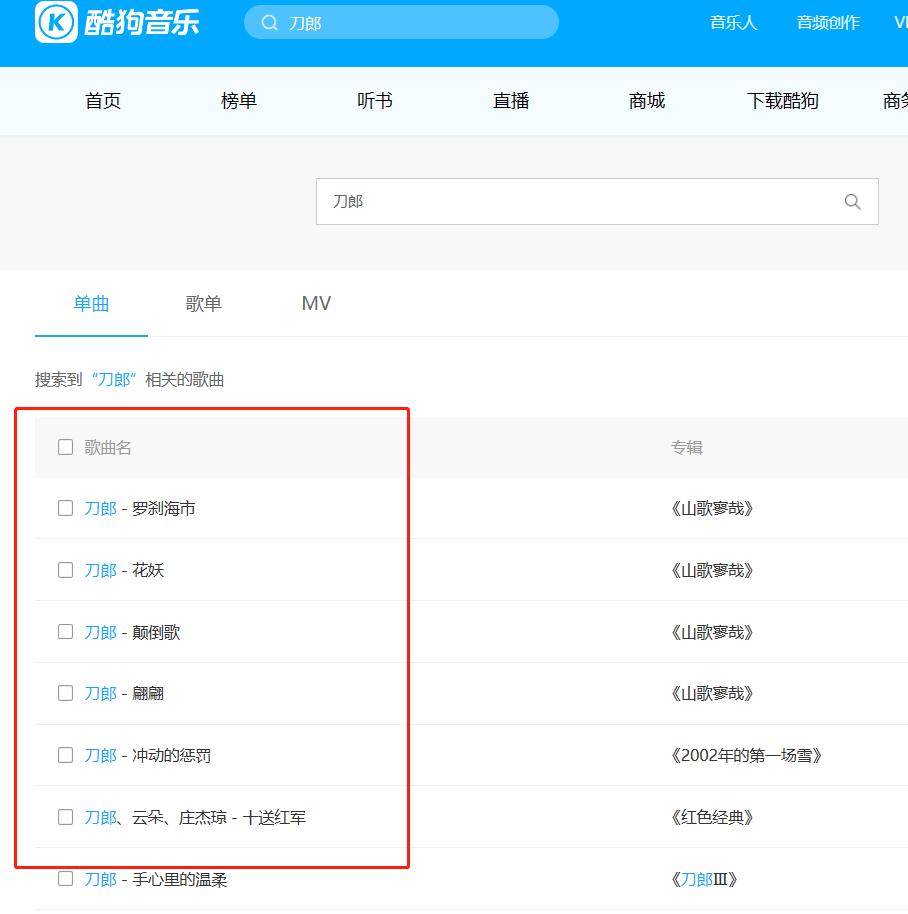The height and width of the screenshot is (914, 908).
Task: Click 听书 in the navigation bar
Action: tap(375, 100)
